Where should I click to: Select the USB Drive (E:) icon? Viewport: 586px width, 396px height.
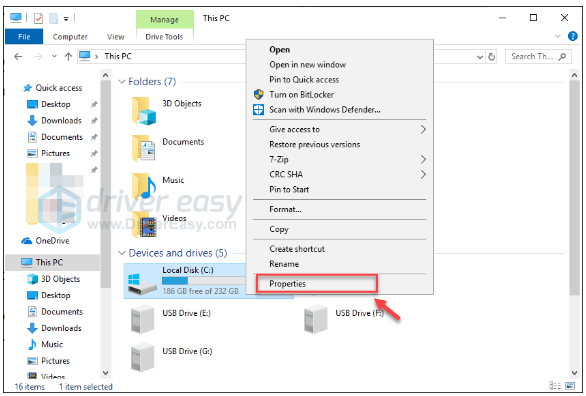142,319
